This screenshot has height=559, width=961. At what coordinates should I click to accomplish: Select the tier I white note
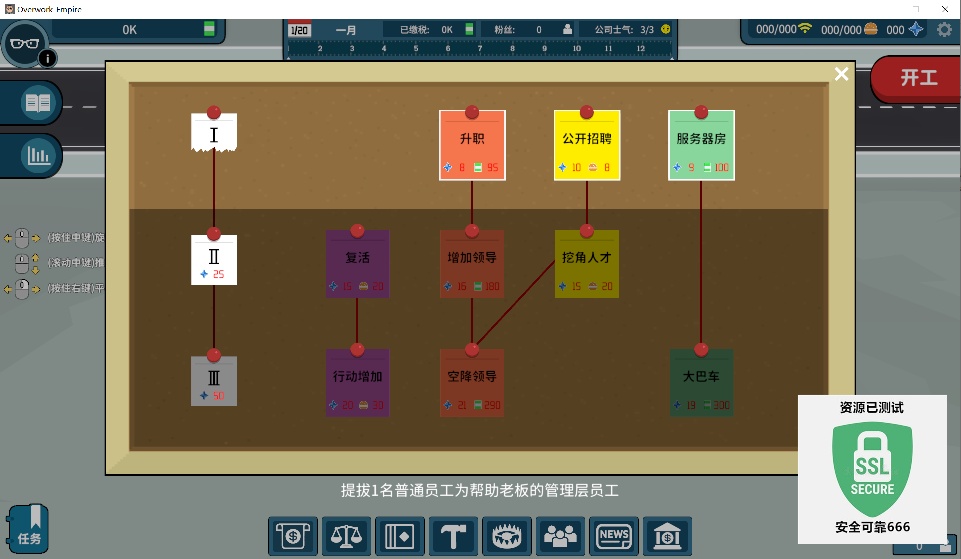(x=214, y=132)
